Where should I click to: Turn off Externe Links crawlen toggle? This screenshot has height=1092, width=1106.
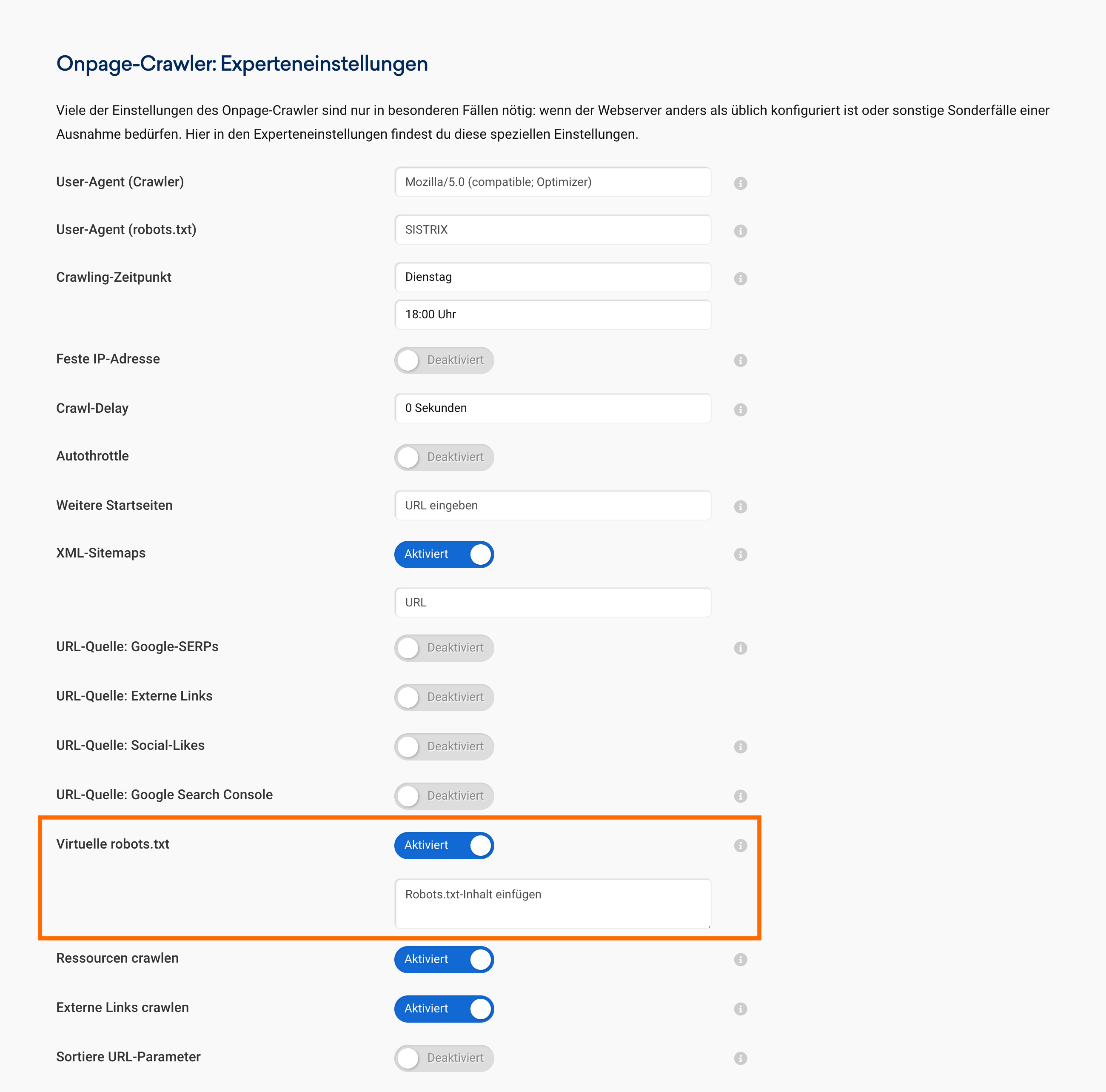coord(444,1009)
